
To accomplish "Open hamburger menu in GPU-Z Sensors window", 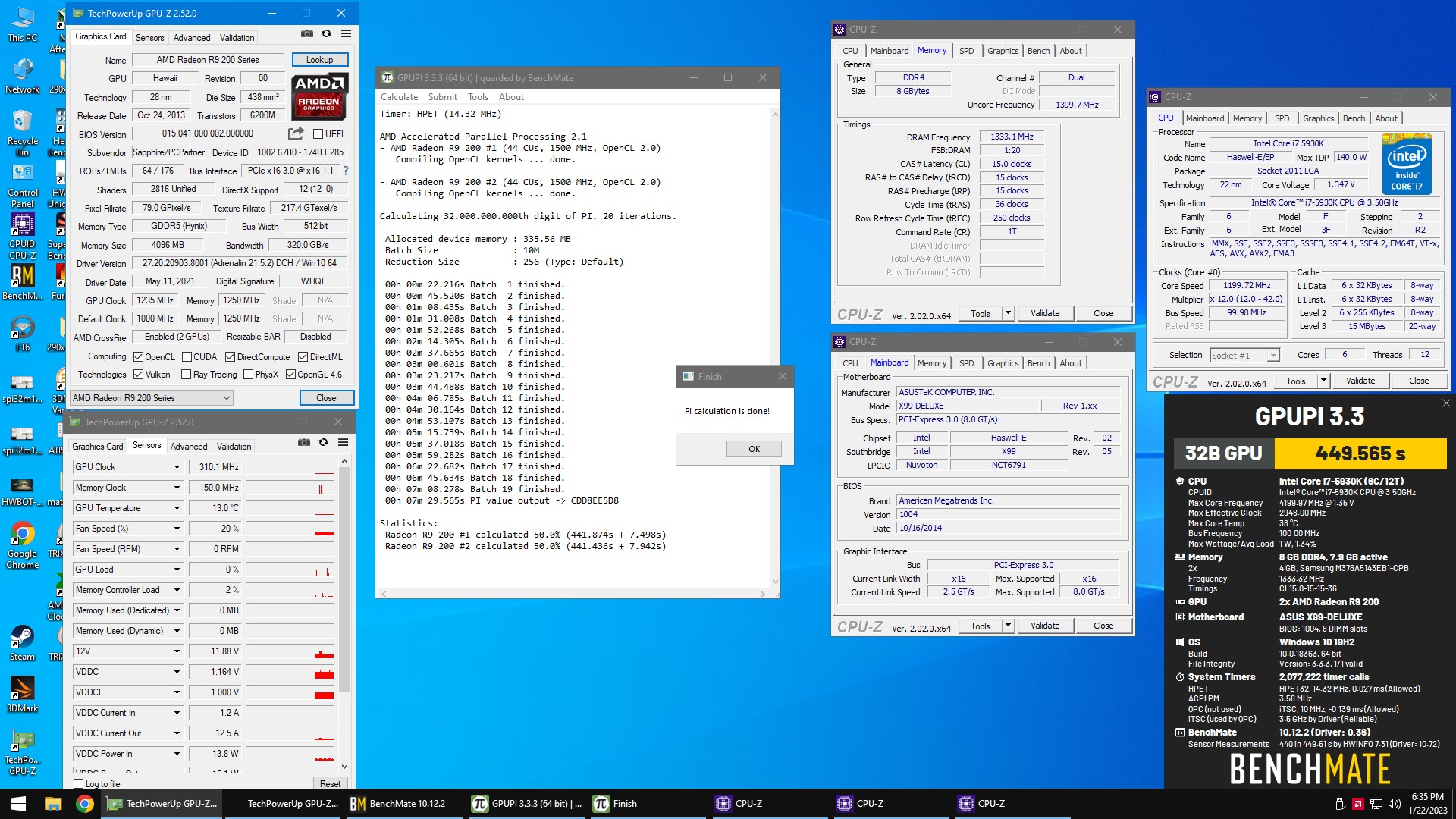I will pyautogui.click(x=343, y=443).
